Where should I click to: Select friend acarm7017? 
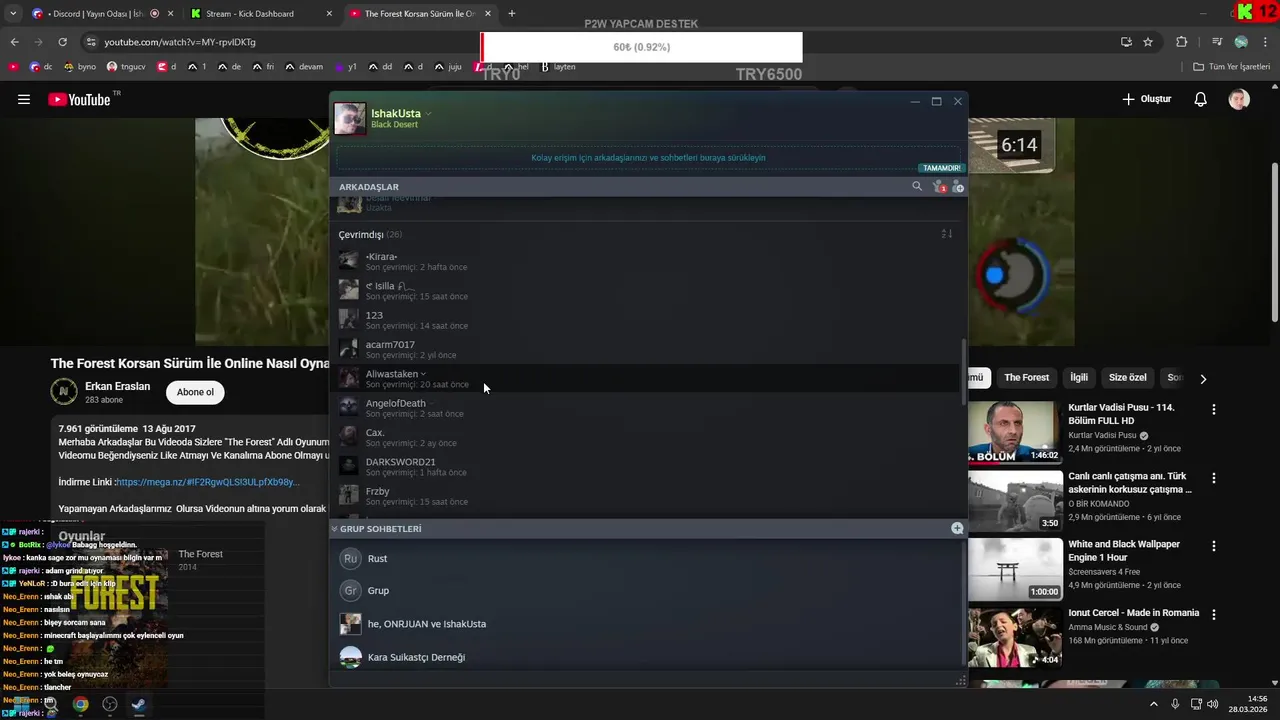point(648,349)
